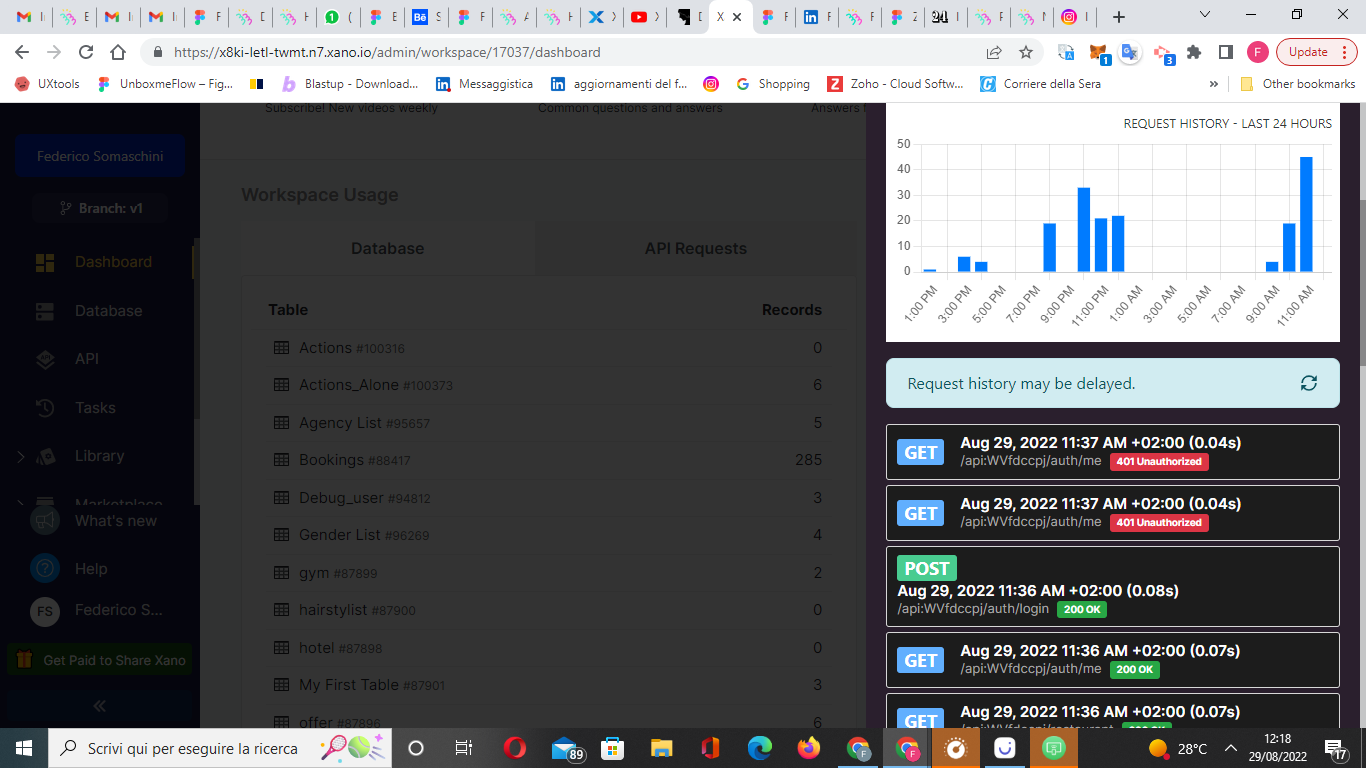Open a new browser tab
This screenshot has height=768, width=1366.
point(1119,17)
